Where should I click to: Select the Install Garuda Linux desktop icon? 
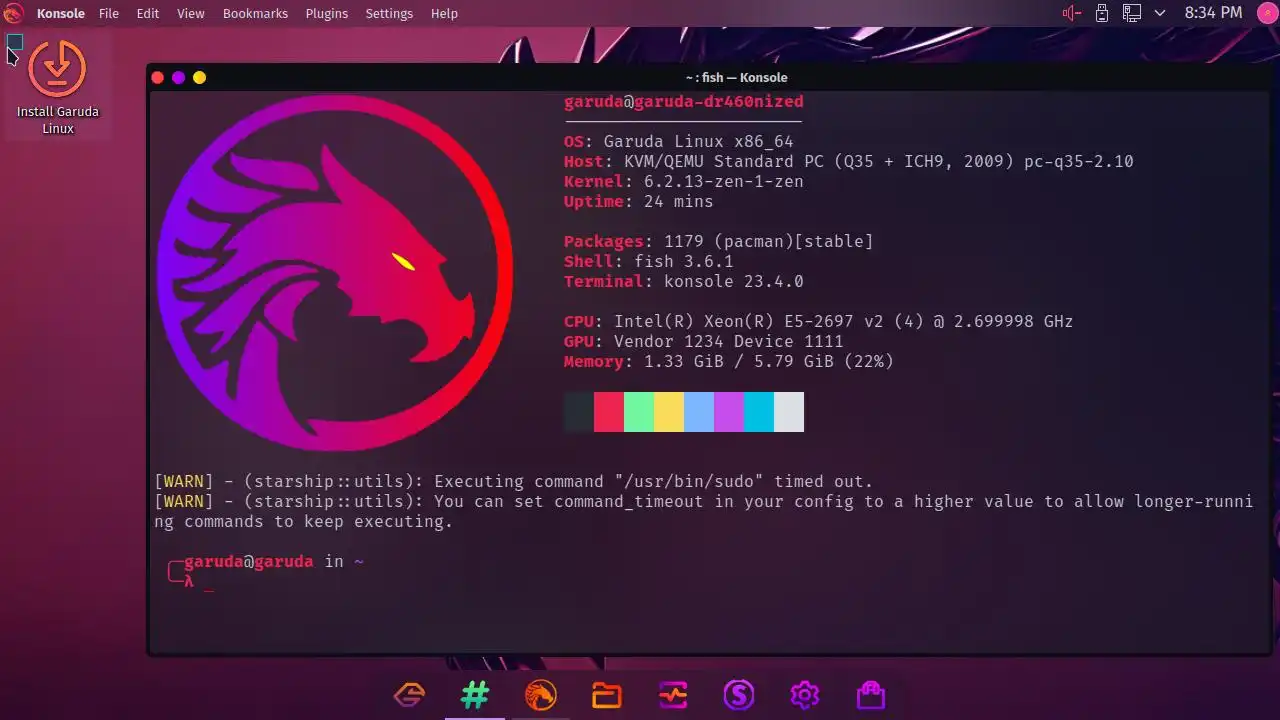[x=58, y=87]
